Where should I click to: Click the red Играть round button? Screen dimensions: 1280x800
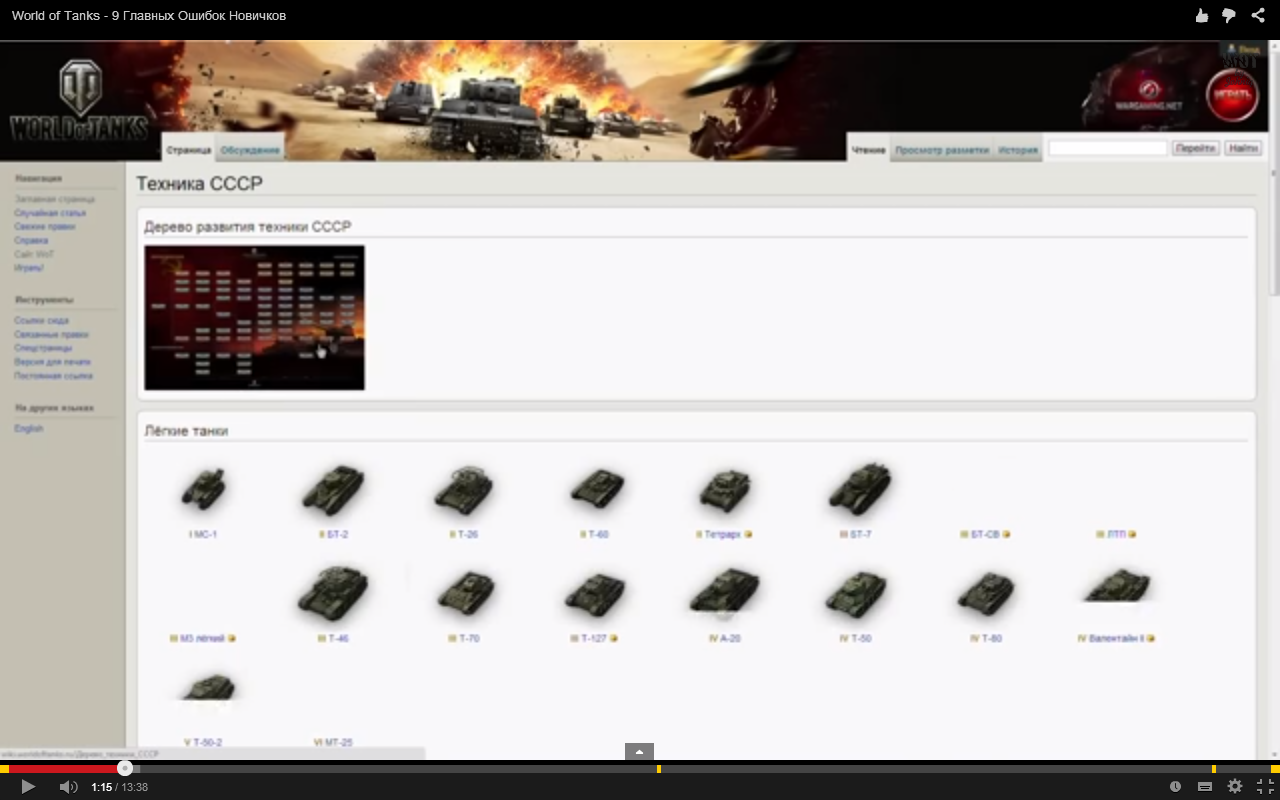coord(1231,96)
